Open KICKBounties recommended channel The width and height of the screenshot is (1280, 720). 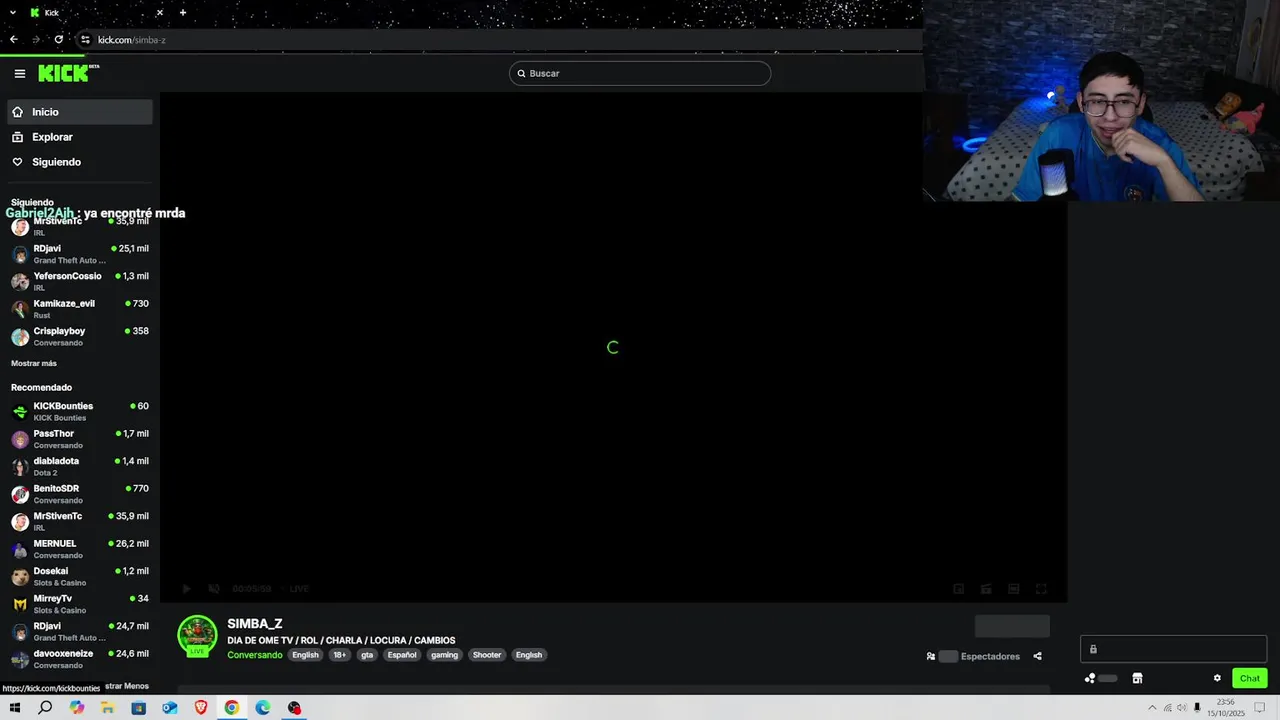(x=80, y=411)
